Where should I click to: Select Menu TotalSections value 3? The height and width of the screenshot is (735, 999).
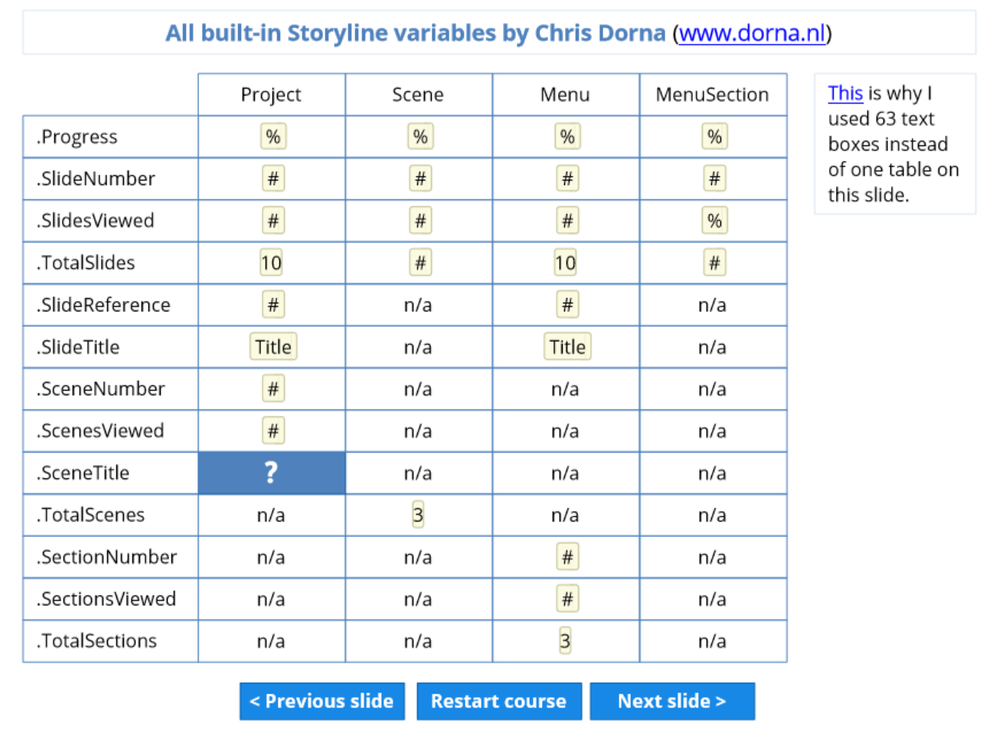click(565, 641)
